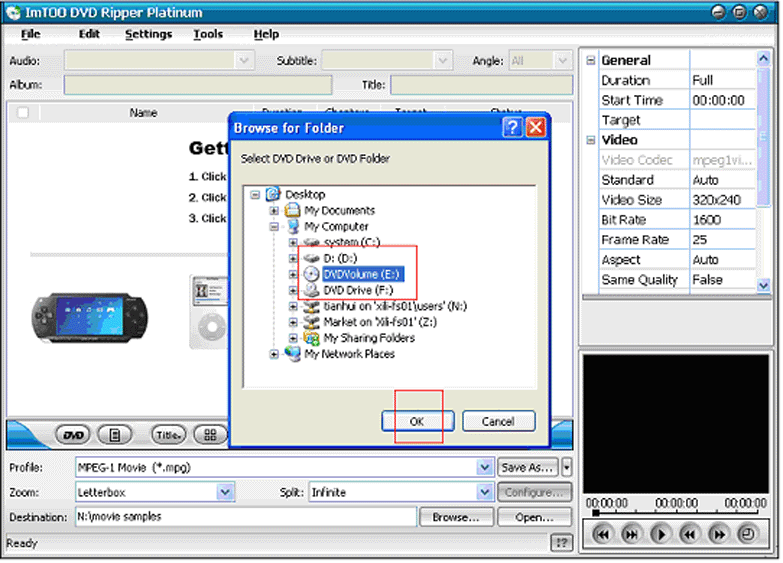Open the Edit menu
783x563 pixels.
click(89, 34)
